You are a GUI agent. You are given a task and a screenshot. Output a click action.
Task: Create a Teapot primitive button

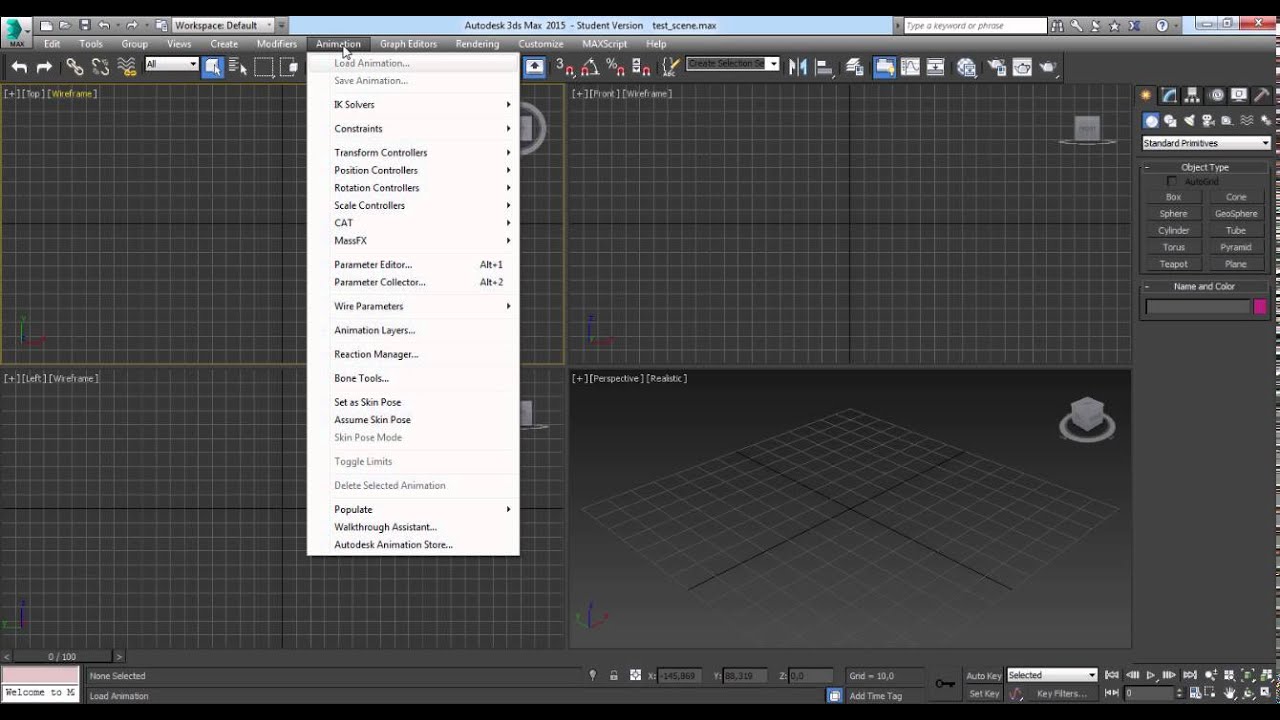(x=1174, y=264)
